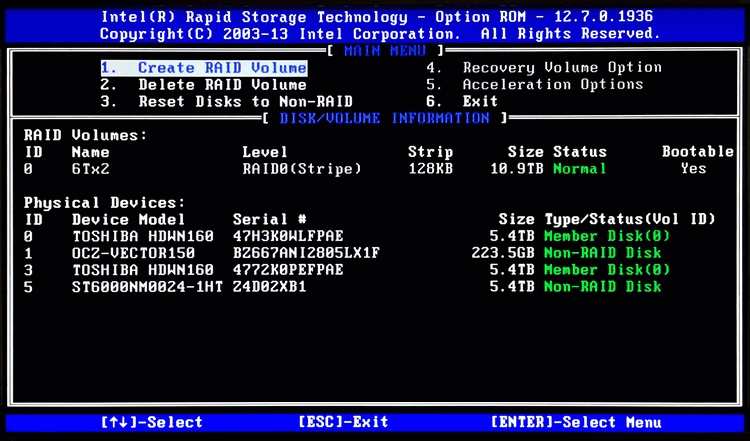
Task: Click the [ESC]-Exit hint in footer
Action: (345, 423)
